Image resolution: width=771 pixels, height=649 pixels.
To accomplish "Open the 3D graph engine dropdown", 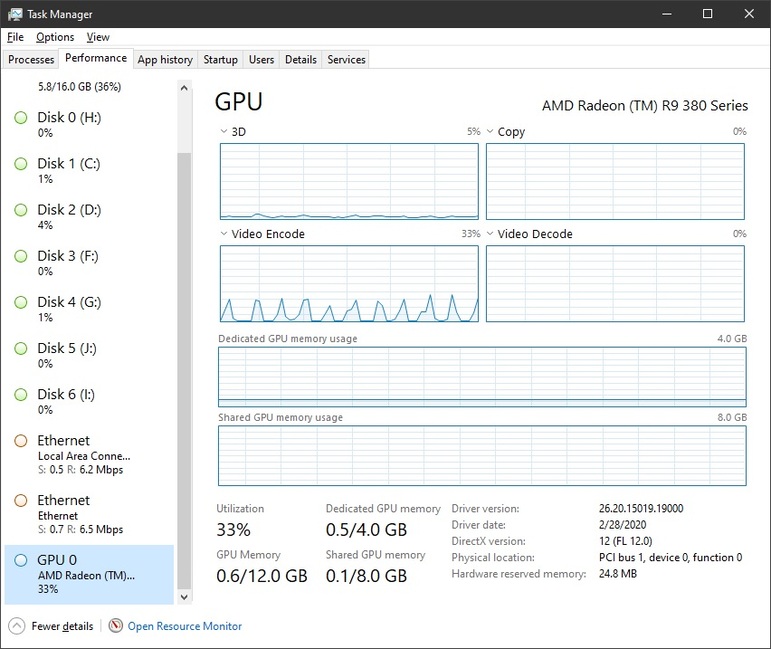I will pyautogui.click(x=224, y=131).
